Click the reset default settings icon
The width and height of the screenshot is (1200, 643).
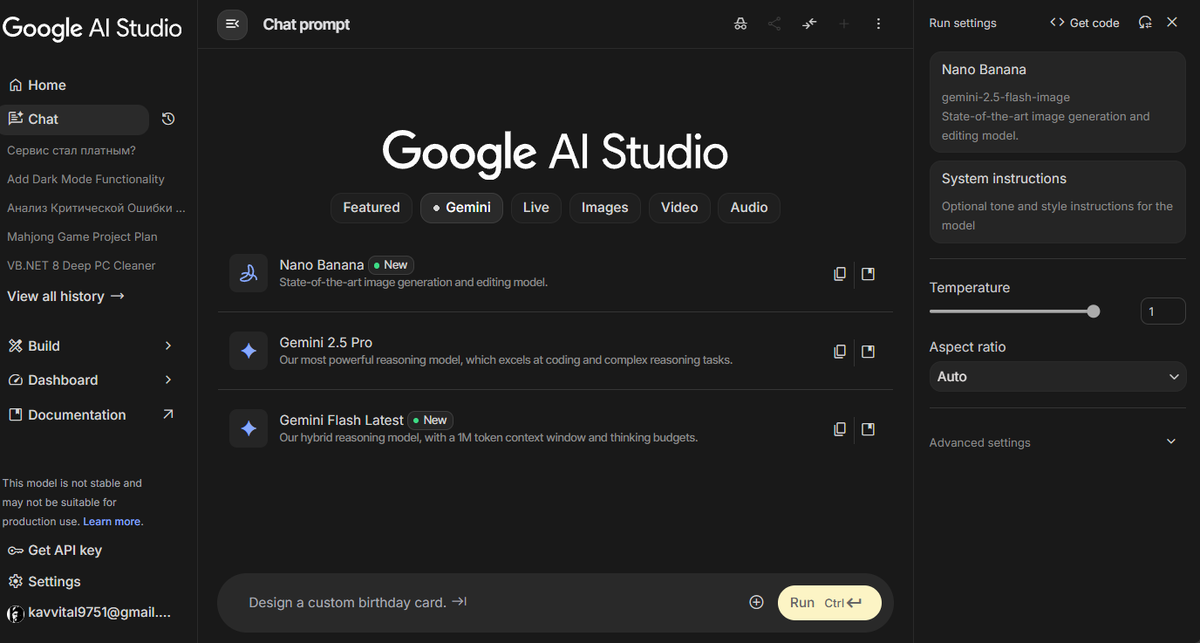click(1145, 22)
